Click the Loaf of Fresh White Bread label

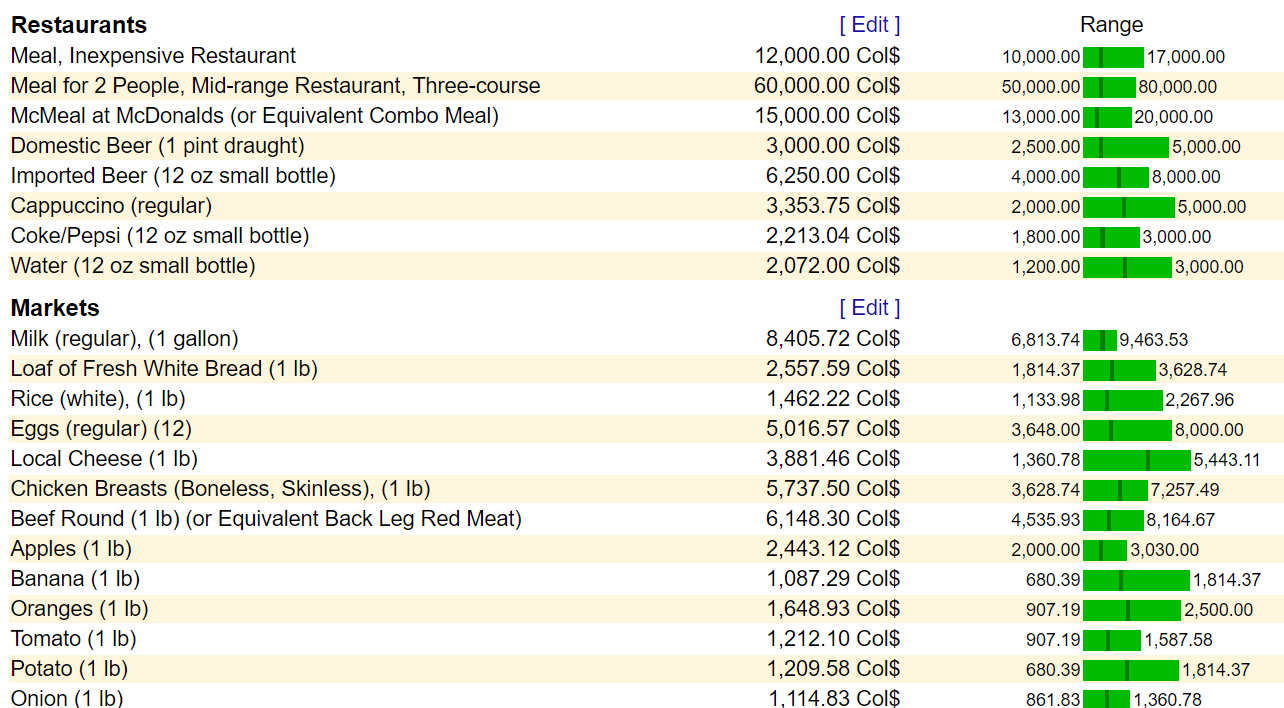point(164,369)
